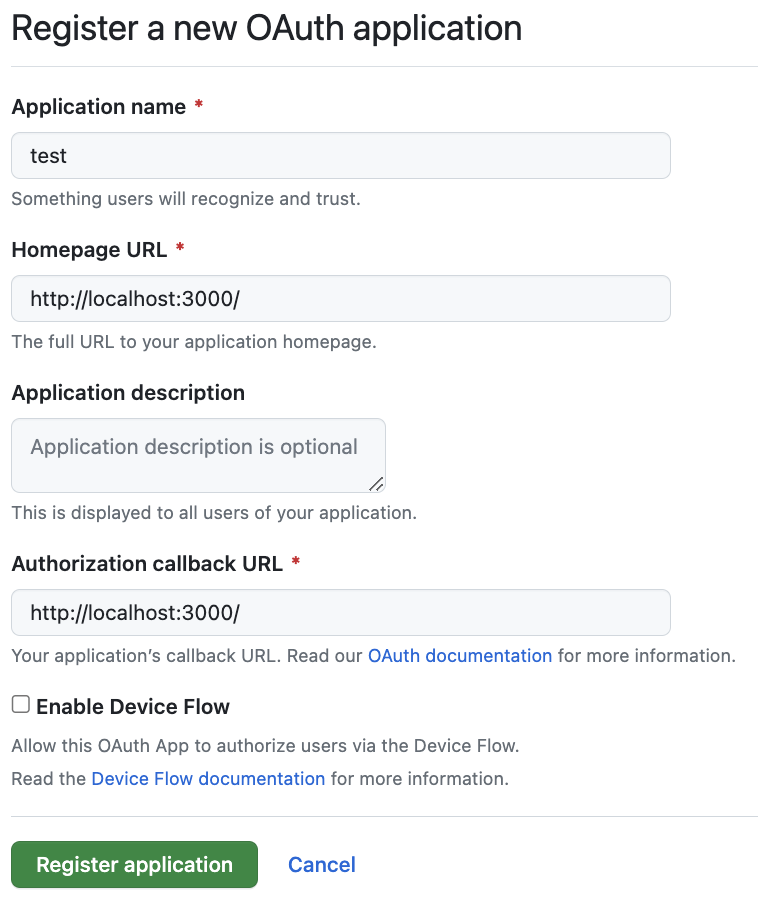Screen dimensions: 758x916
Task: Click the "full URL to your application homepage" hint
Action: click(194, 342)
